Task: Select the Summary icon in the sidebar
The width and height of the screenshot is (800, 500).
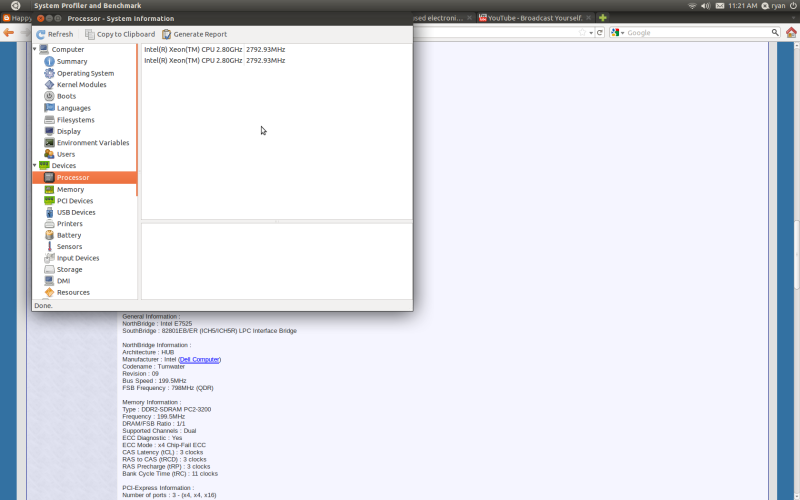Action: click(x=49, y=61)
